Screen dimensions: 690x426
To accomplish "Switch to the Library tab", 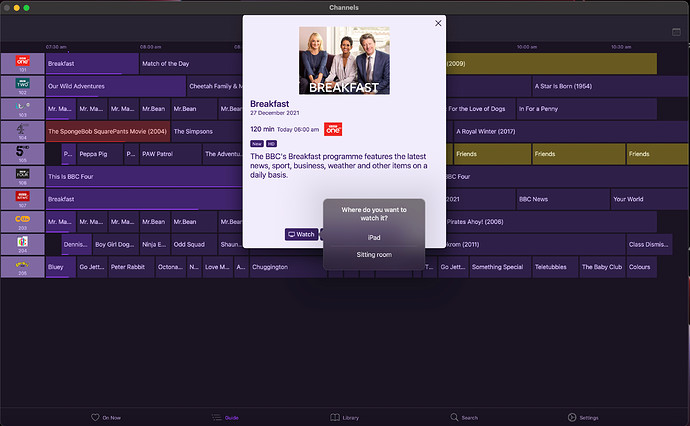I will [x=343, y=417].
